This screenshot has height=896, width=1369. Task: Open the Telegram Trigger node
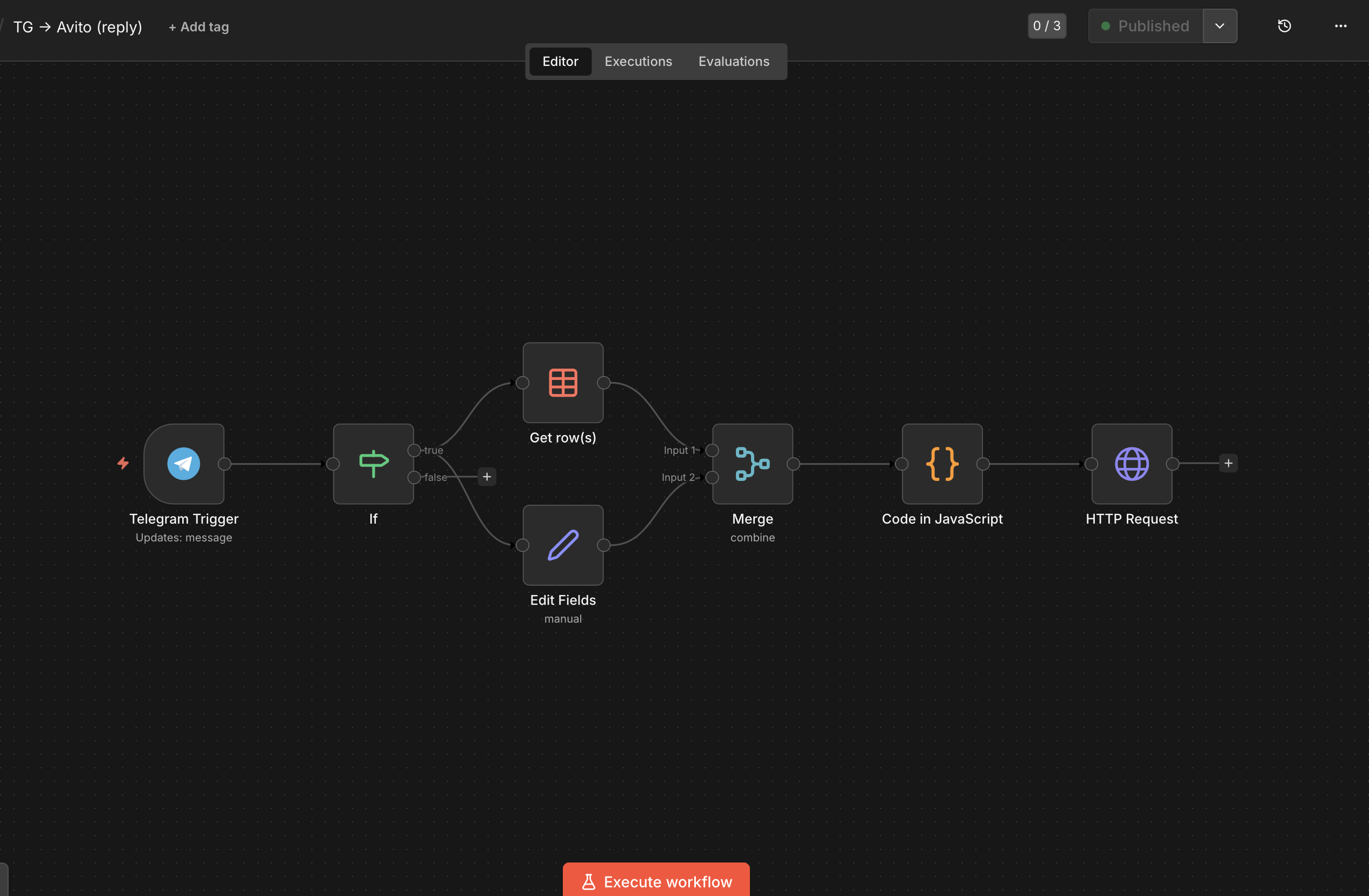(183, 464)
